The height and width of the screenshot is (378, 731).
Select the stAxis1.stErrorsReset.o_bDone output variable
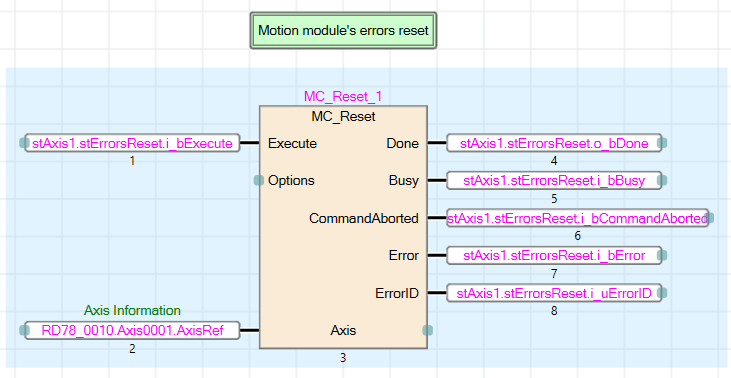554,143
